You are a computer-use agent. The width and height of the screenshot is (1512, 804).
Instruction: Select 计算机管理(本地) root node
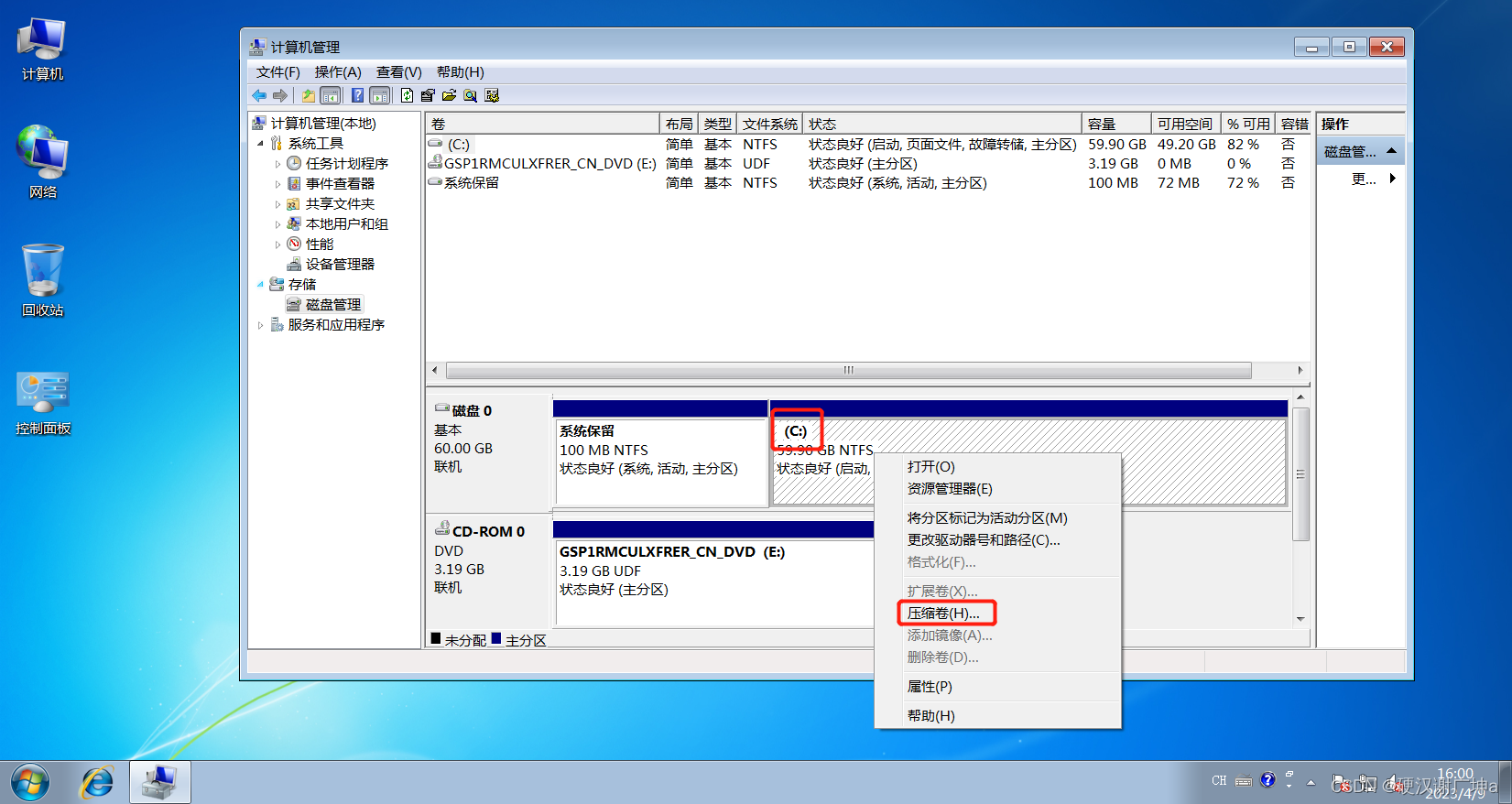pyautogui.click(x=322, y=124)
